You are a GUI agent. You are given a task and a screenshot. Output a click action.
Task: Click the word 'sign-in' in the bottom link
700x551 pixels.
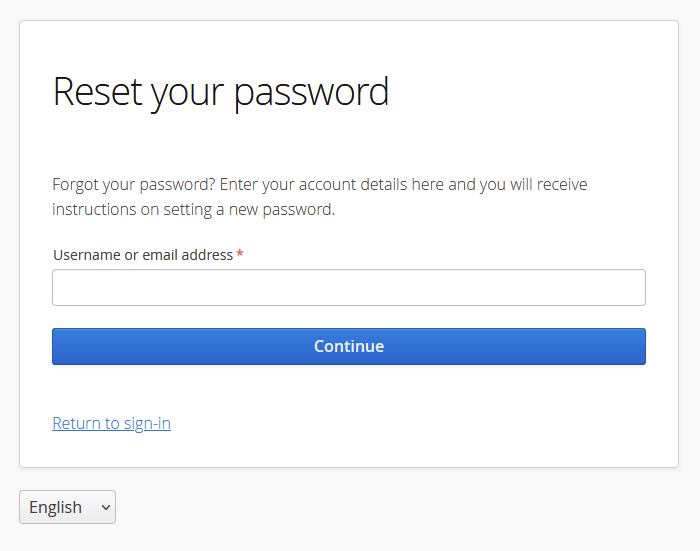click(147, 423)
